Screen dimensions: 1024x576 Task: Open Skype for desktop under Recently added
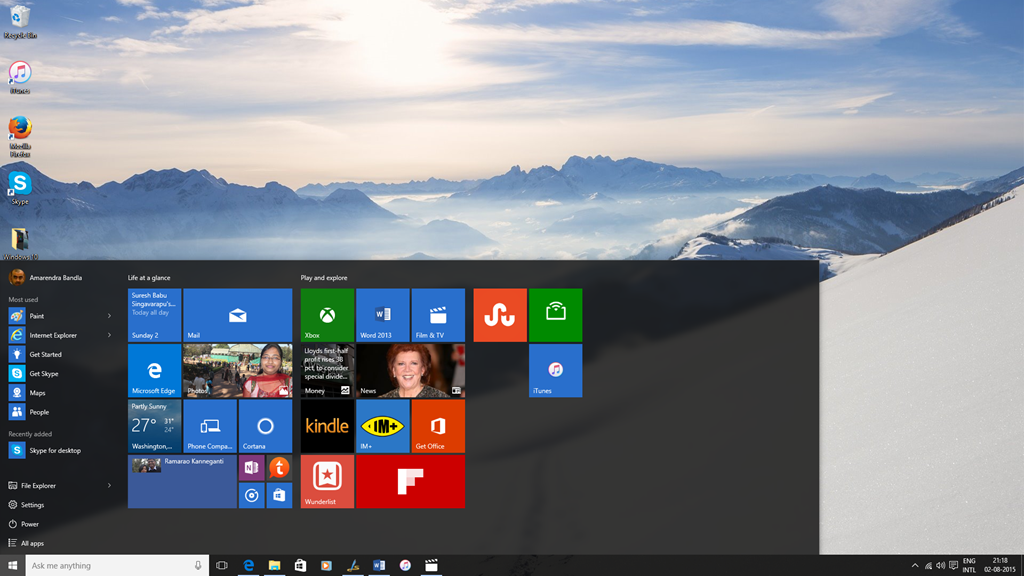[x=59, y=450]
